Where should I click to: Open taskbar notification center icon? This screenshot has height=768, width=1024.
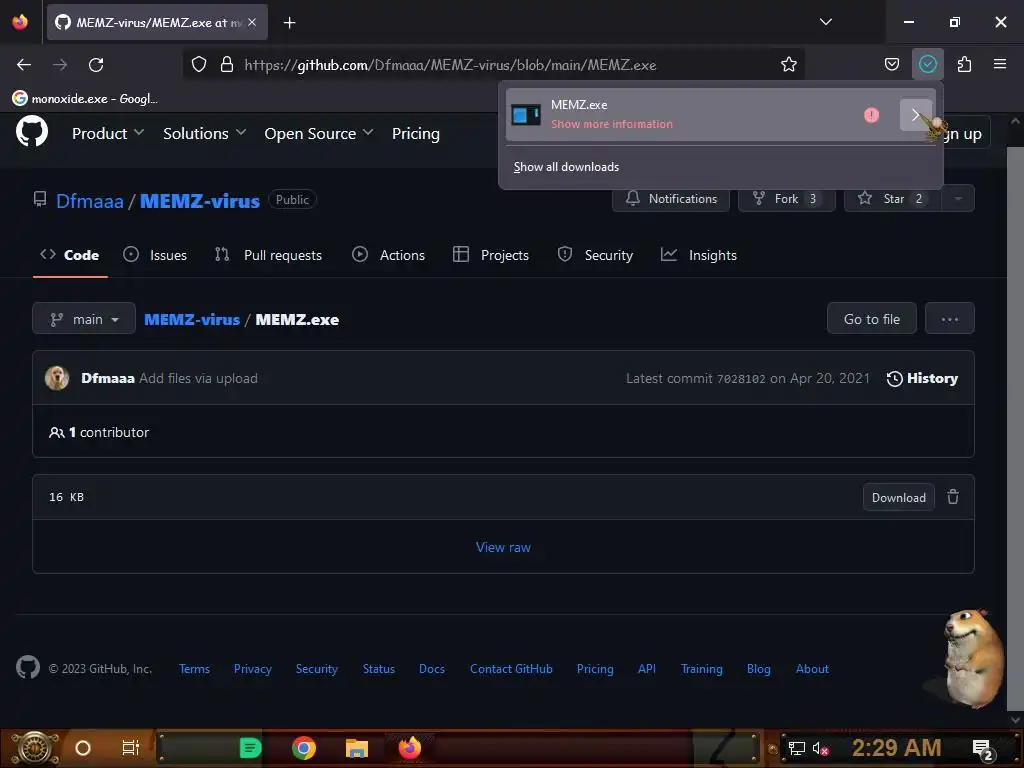tap(982, 748)
